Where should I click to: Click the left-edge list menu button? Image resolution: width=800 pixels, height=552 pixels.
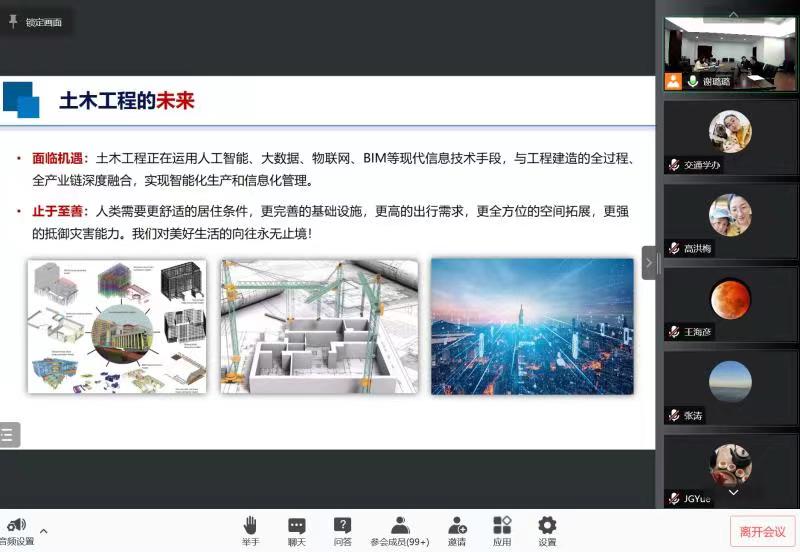tap(9, 434)
